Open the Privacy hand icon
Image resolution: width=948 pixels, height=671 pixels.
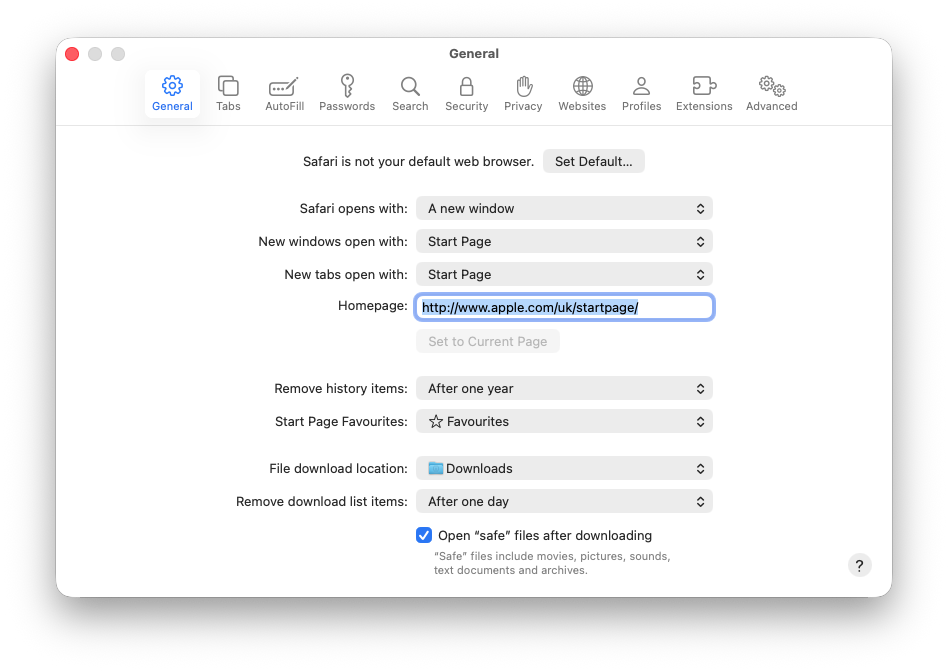coord(524,86)
